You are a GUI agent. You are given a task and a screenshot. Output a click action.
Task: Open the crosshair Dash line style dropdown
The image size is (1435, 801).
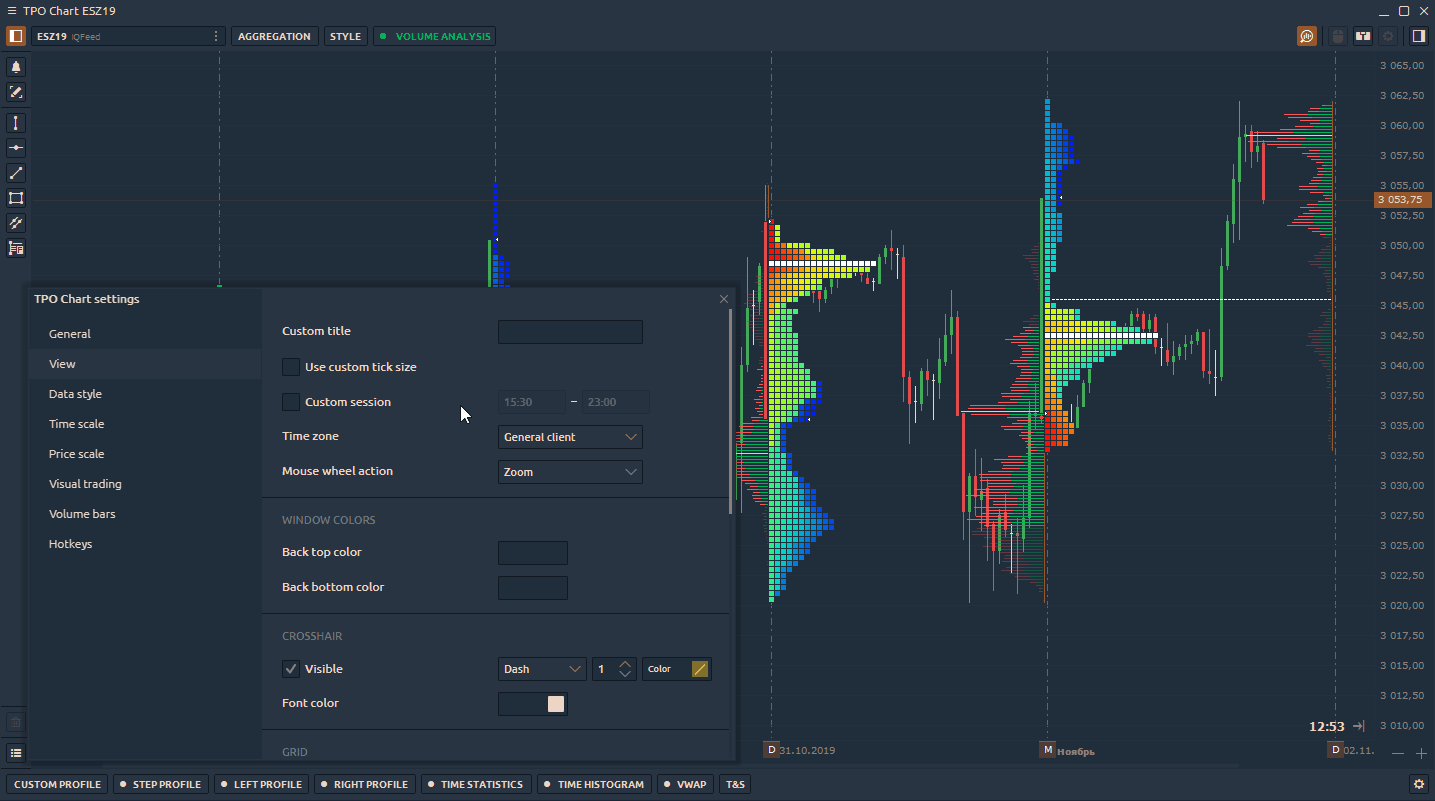[x=542, y=669]
